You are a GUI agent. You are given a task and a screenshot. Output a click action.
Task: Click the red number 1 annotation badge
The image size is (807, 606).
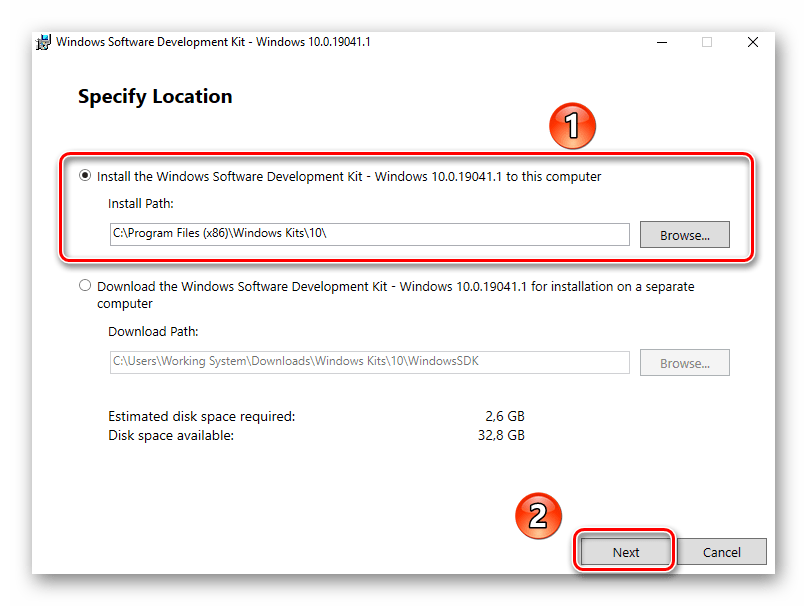coord(572,126)
